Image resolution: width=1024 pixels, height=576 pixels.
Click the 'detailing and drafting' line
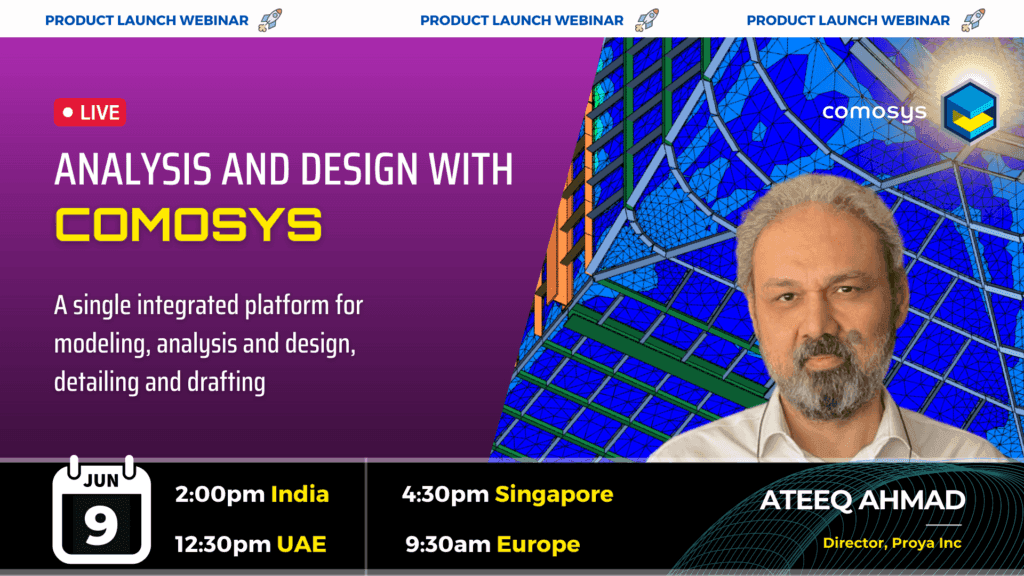159,382
